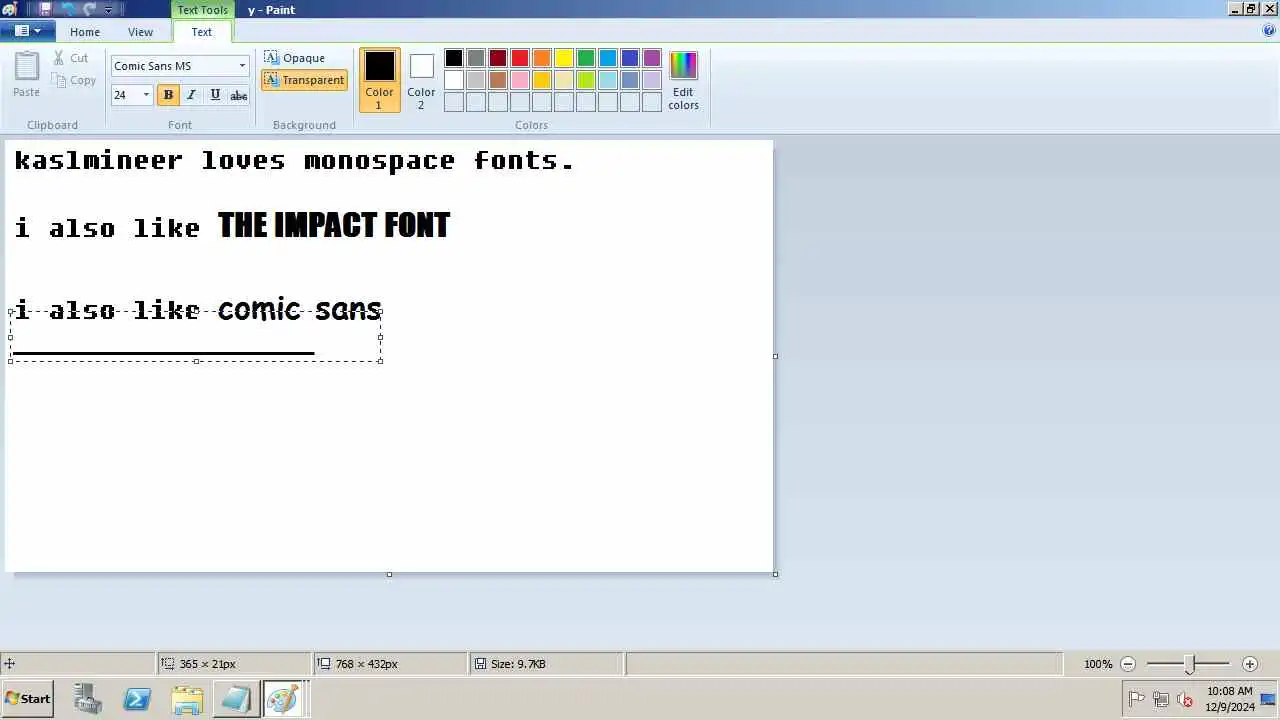Select the Color 2 background button
The image size is (1280, 720).
(x=421, y=80)
